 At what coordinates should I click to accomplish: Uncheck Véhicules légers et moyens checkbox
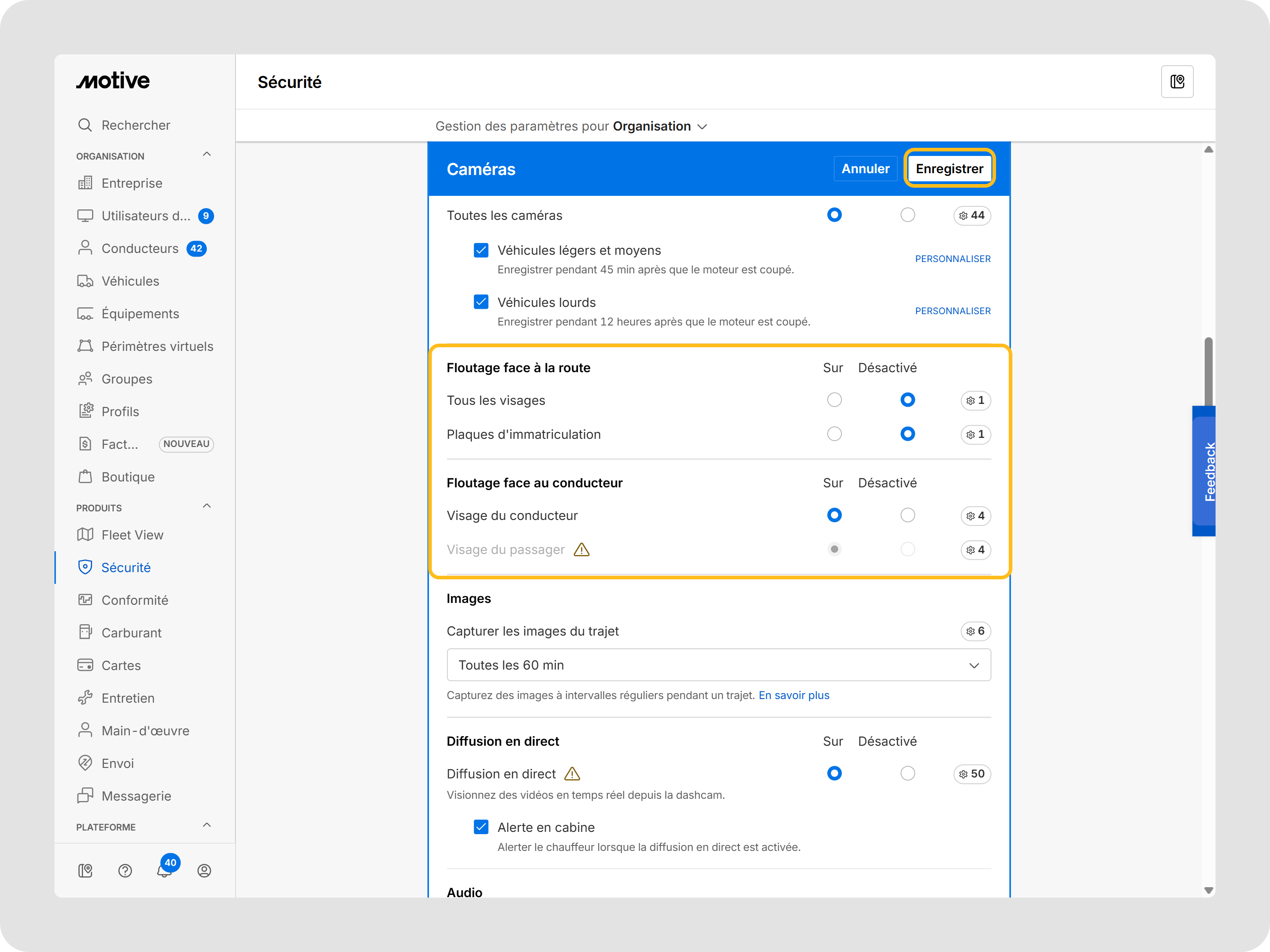pyautogui.click(x=481, y=250)
